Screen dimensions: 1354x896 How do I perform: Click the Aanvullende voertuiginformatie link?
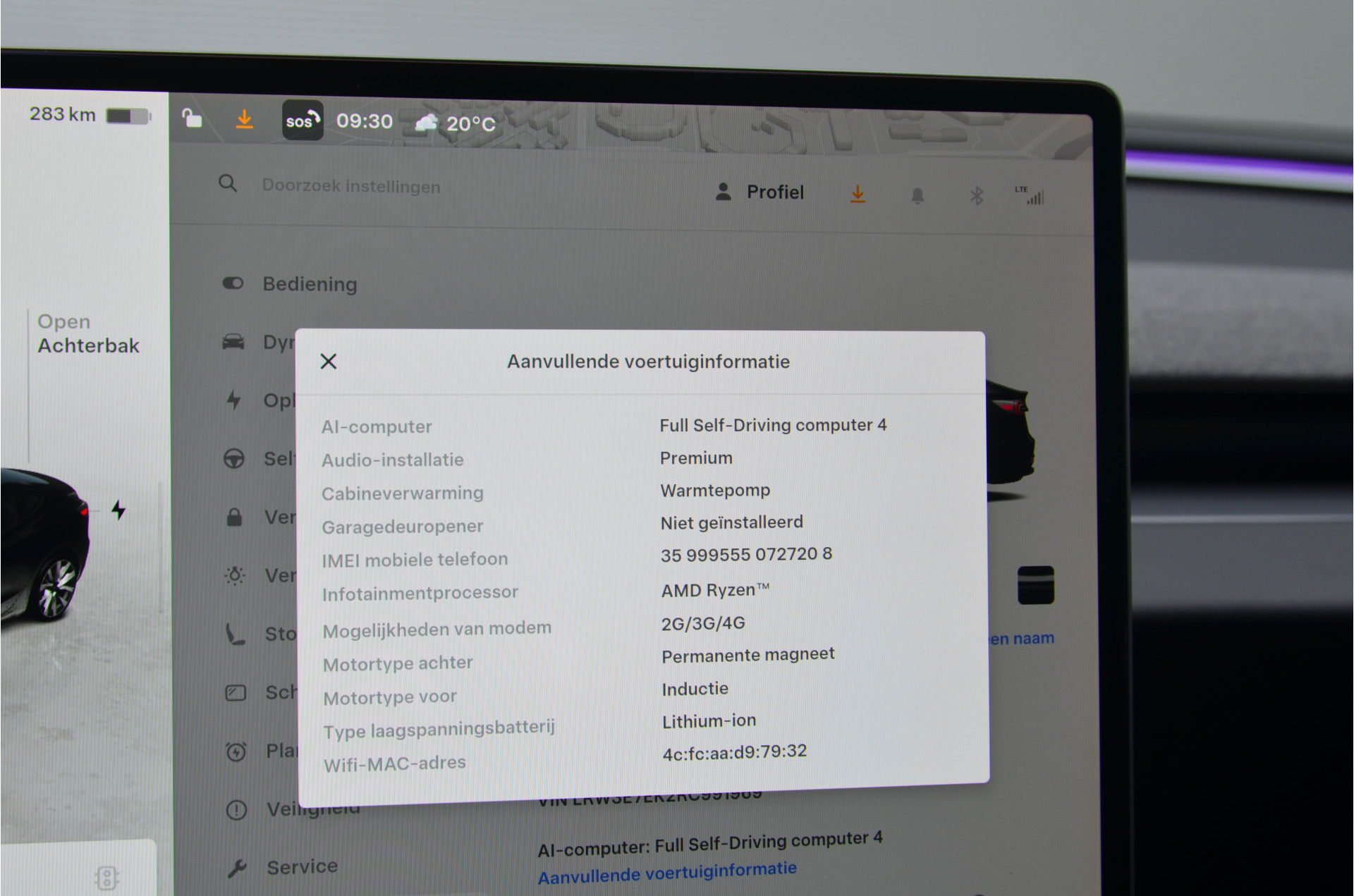(x=667, y=873)
